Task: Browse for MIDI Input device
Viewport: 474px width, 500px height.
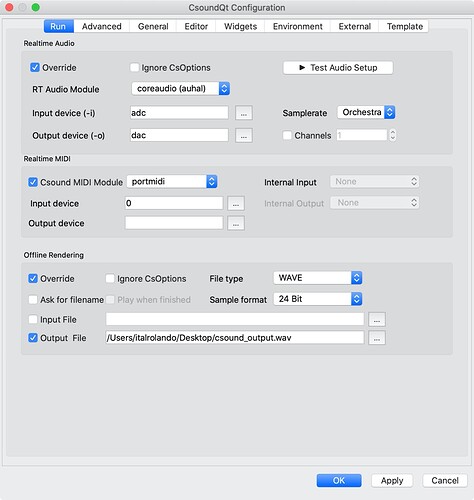Action: pos(236,203)
